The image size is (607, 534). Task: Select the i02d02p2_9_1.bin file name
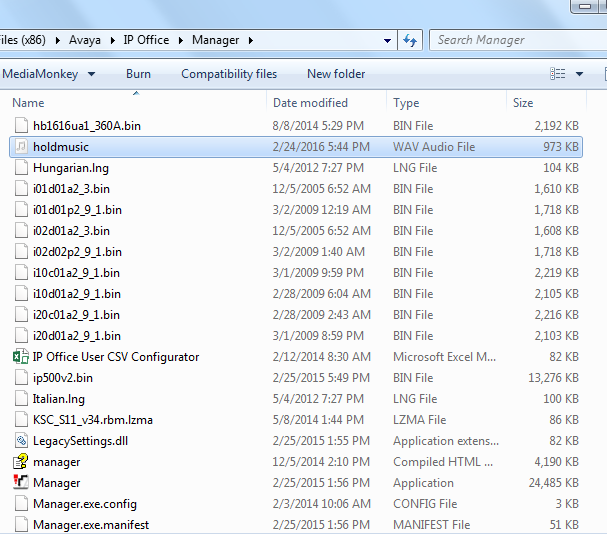(77, 252)
